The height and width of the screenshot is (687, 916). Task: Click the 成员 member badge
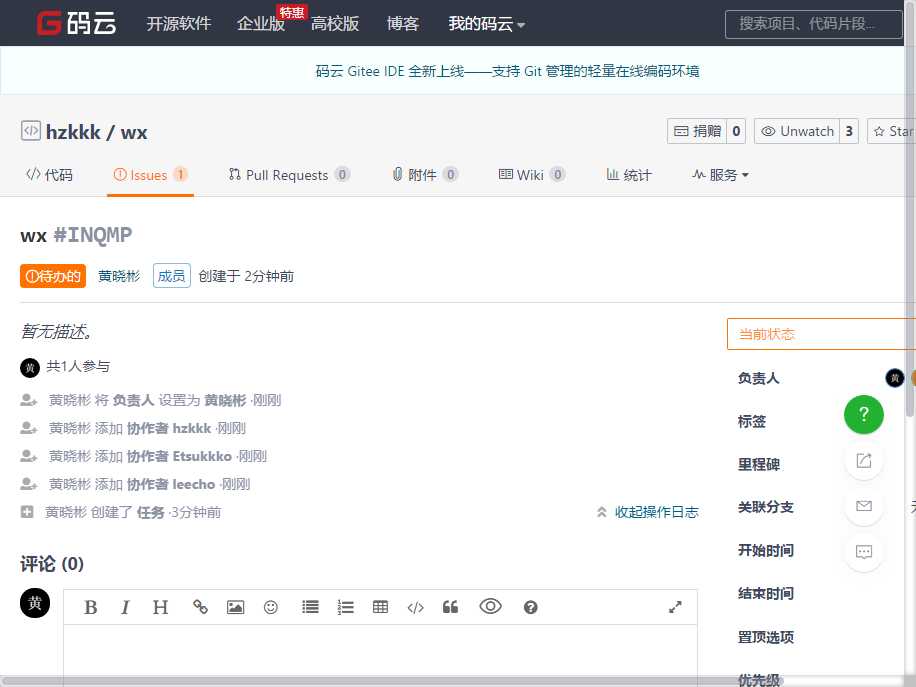pos(172,276)
